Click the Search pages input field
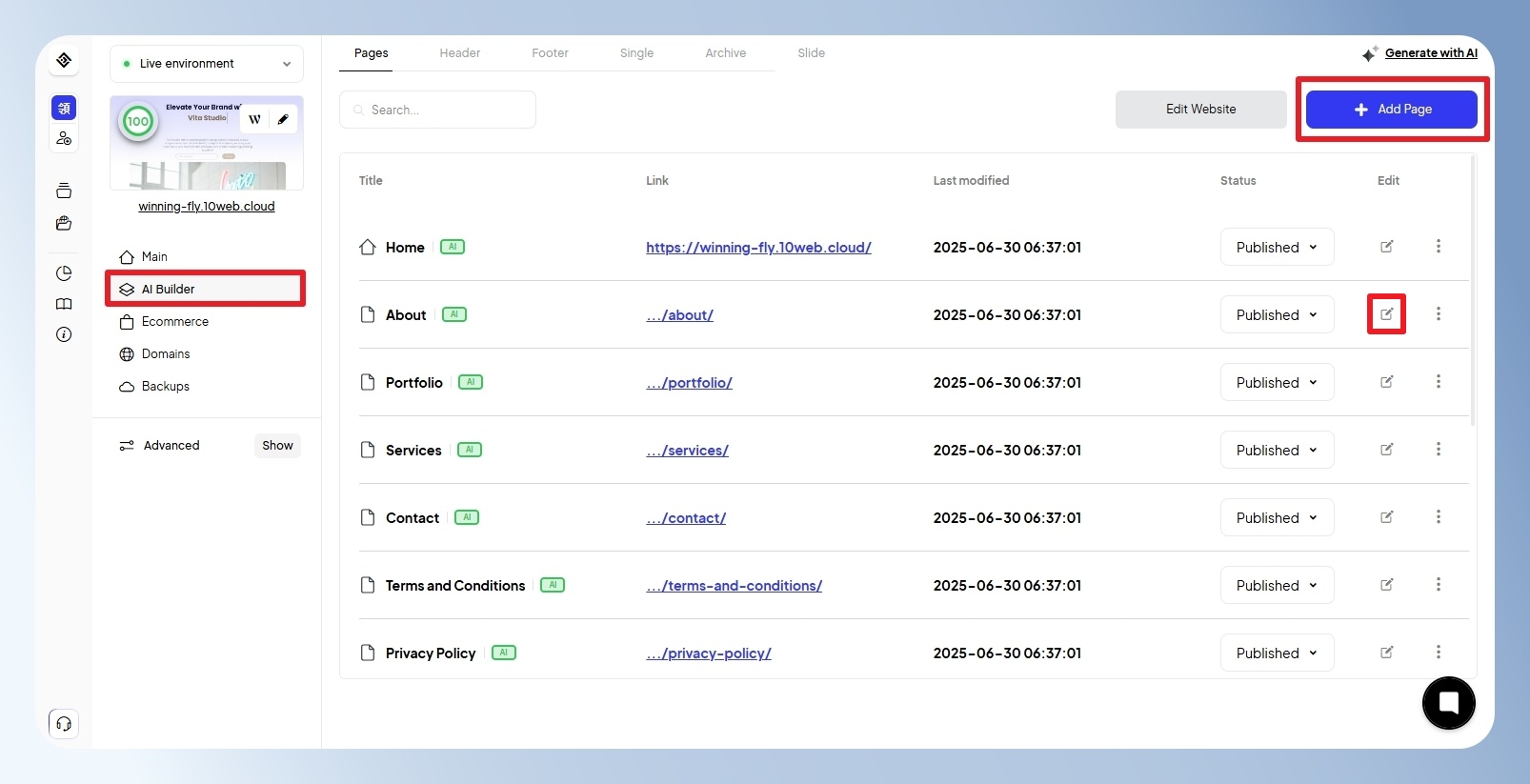 437,110
